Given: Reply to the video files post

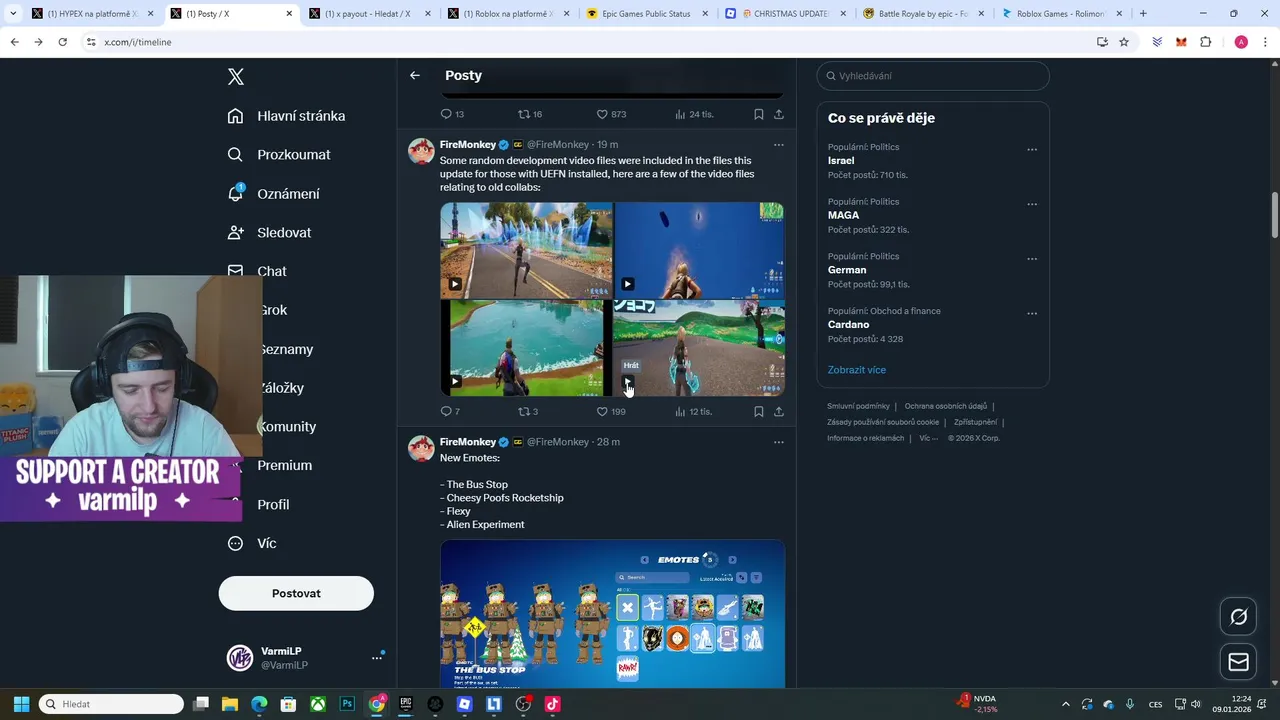Looking at the screenshot, I should 450,411.
